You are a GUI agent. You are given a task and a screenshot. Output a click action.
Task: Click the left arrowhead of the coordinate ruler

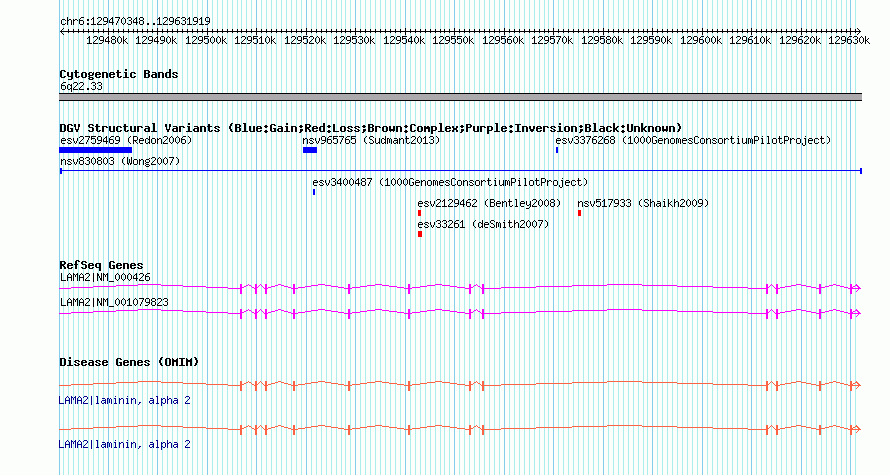pos(62,31)
